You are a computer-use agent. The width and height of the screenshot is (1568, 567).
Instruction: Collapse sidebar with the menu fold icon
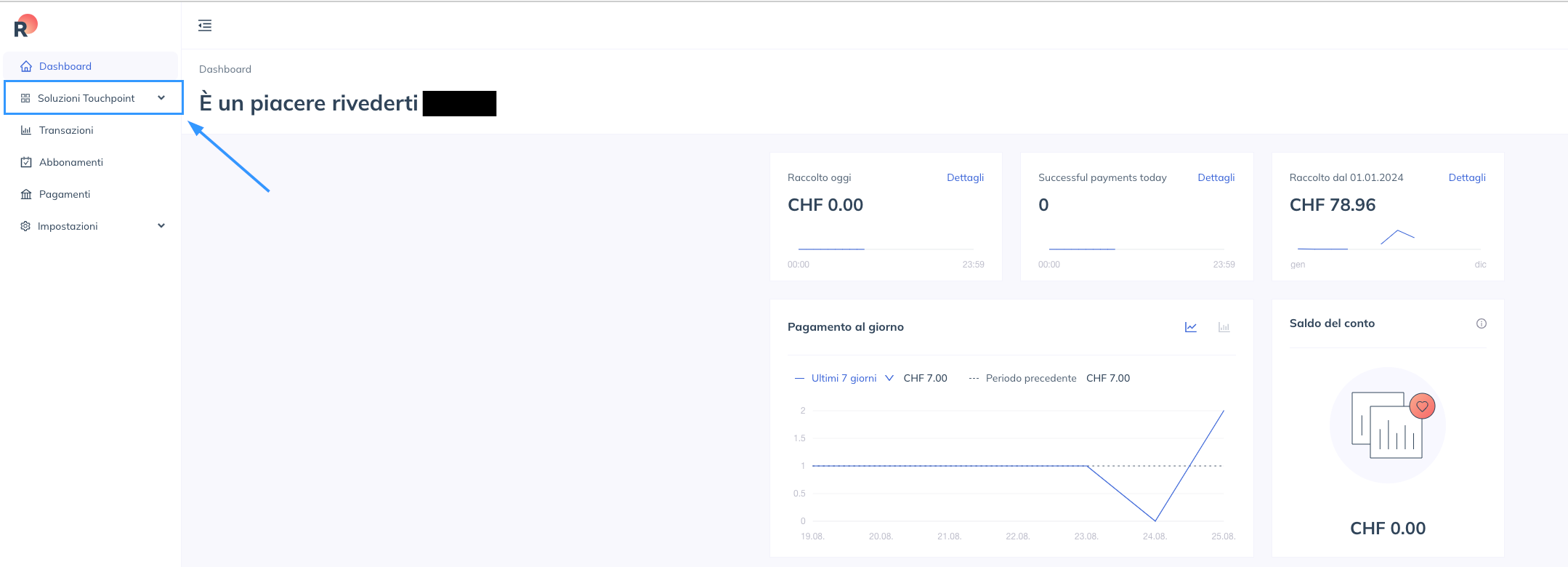[x=205, y=25]
